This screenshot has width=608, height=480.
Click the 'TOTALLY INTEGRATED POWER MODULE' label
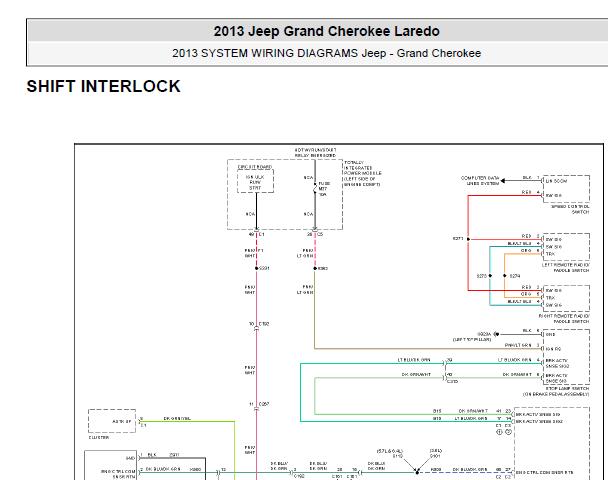(x=363, y=173)
